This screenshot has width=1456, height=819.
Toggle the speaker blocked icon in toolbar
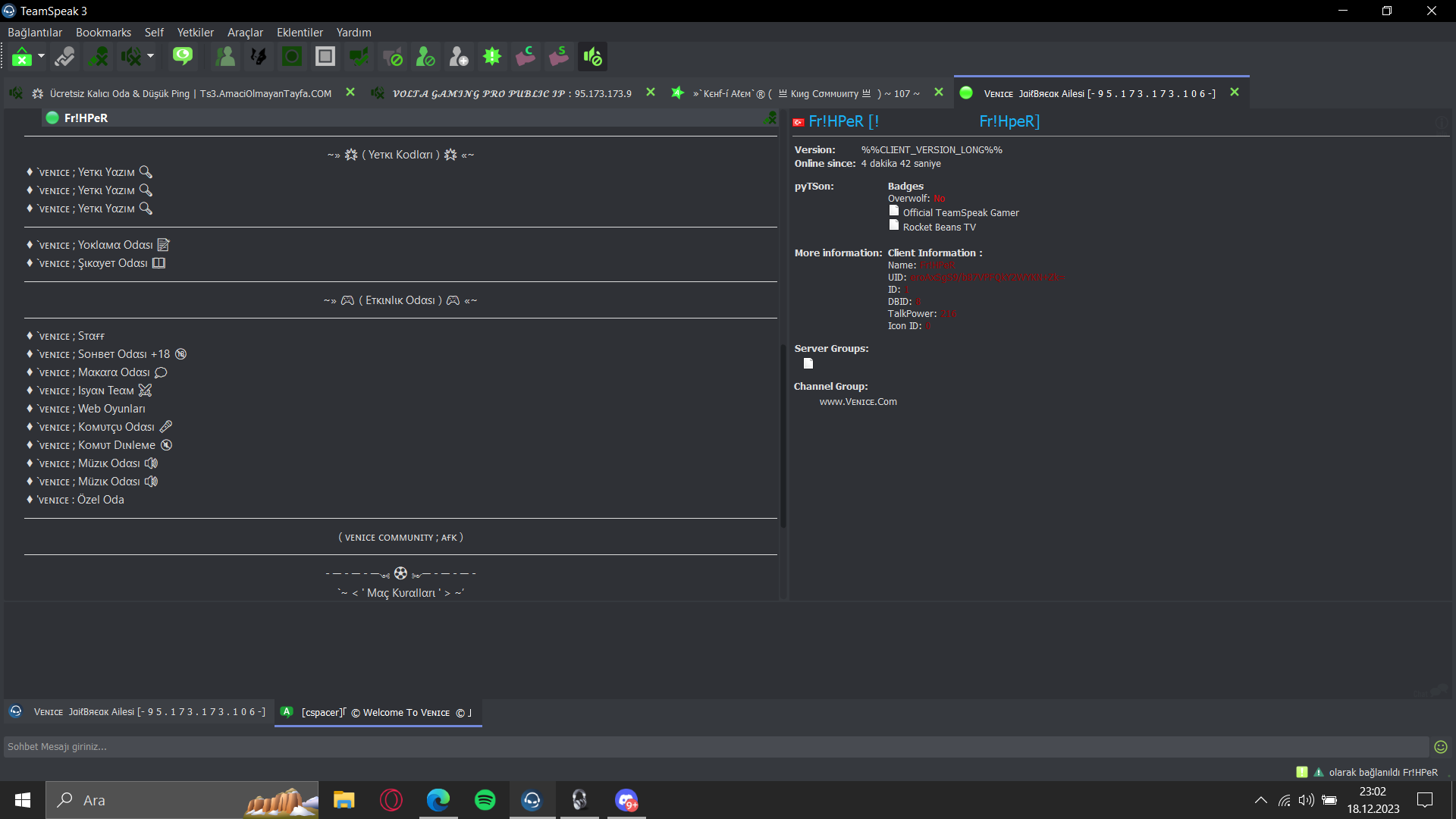click(x=592, y=57)
